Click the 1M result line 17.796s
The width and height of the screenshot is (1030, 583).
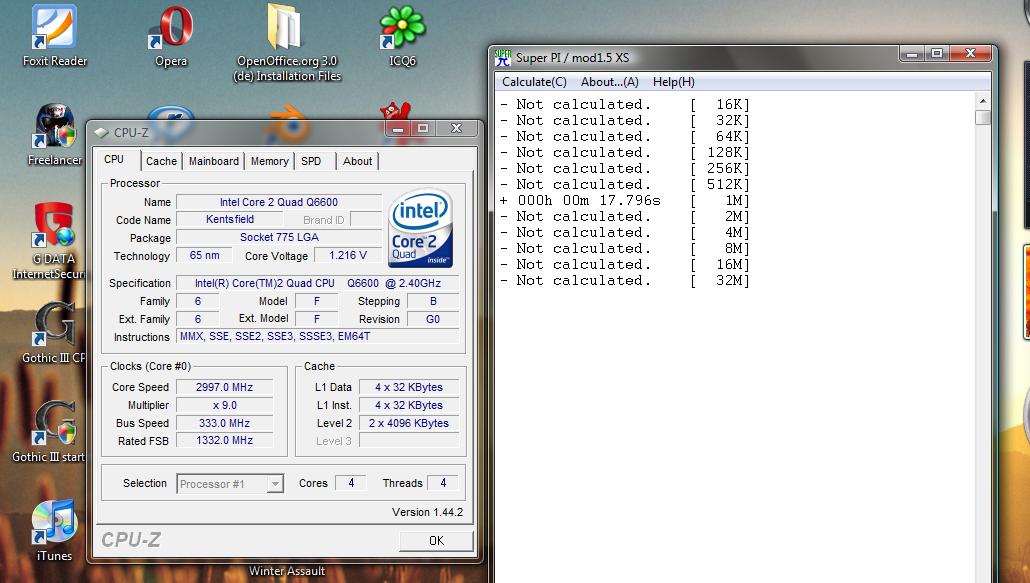click(625, 200)
